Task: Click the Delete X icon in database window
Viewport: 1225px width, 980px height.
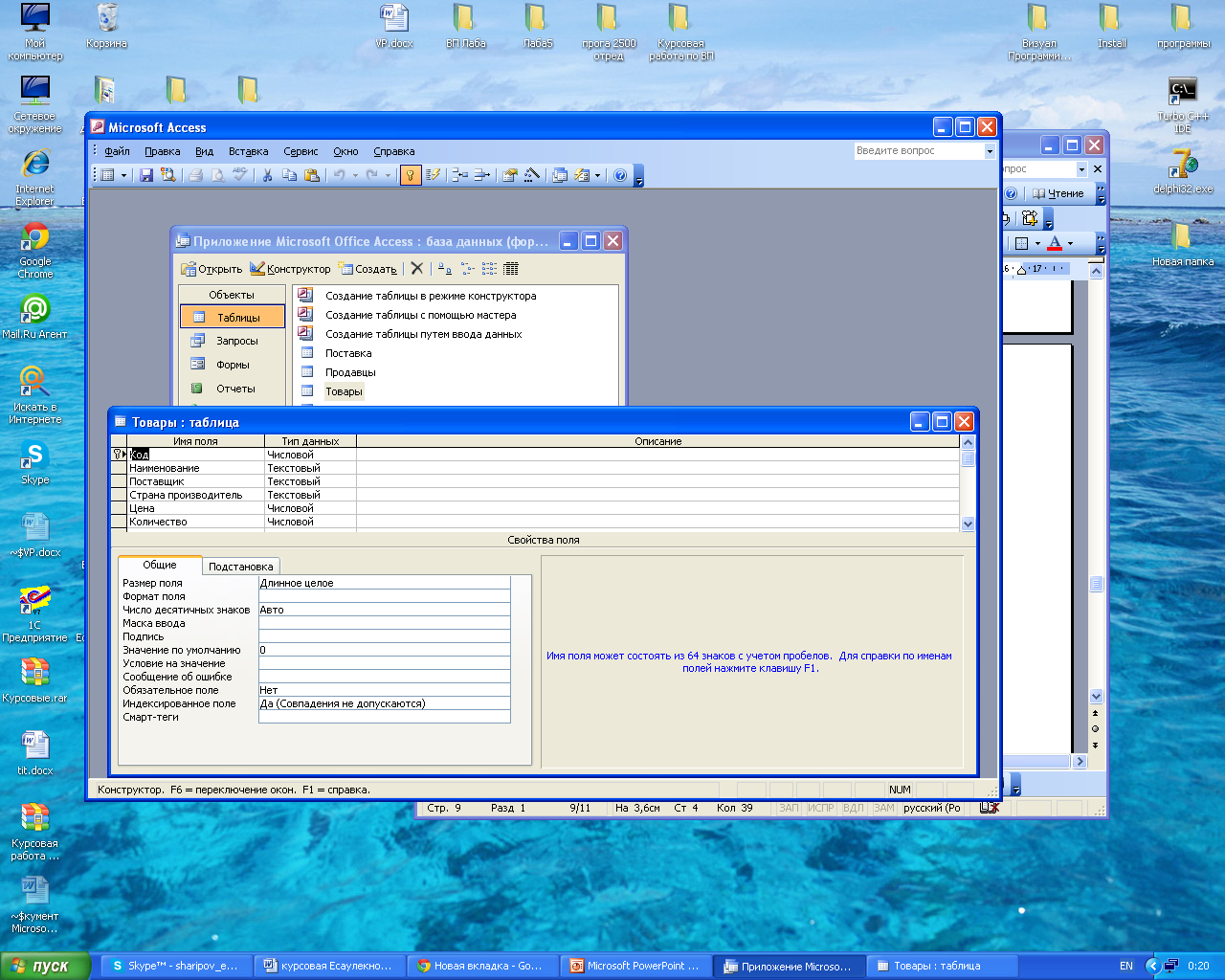Action: (x=417, y=269)
